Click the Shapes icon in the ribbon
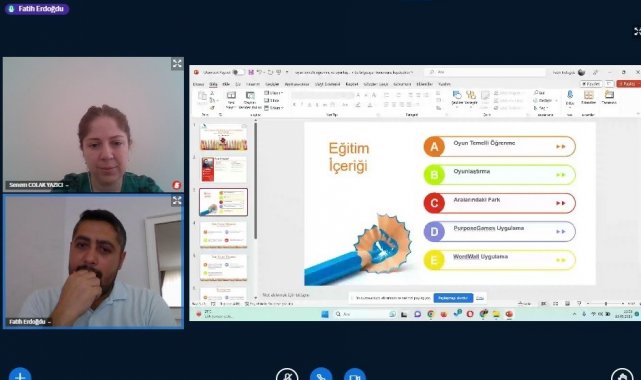 point(456,98)
